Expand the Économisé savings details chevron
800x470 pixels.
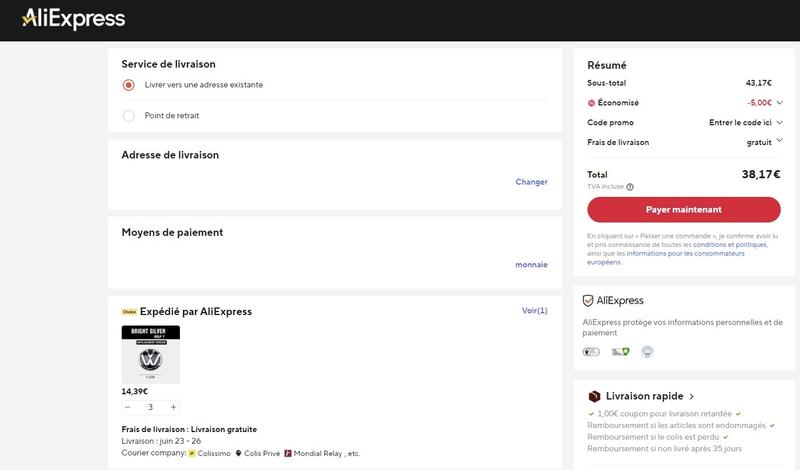779,103
